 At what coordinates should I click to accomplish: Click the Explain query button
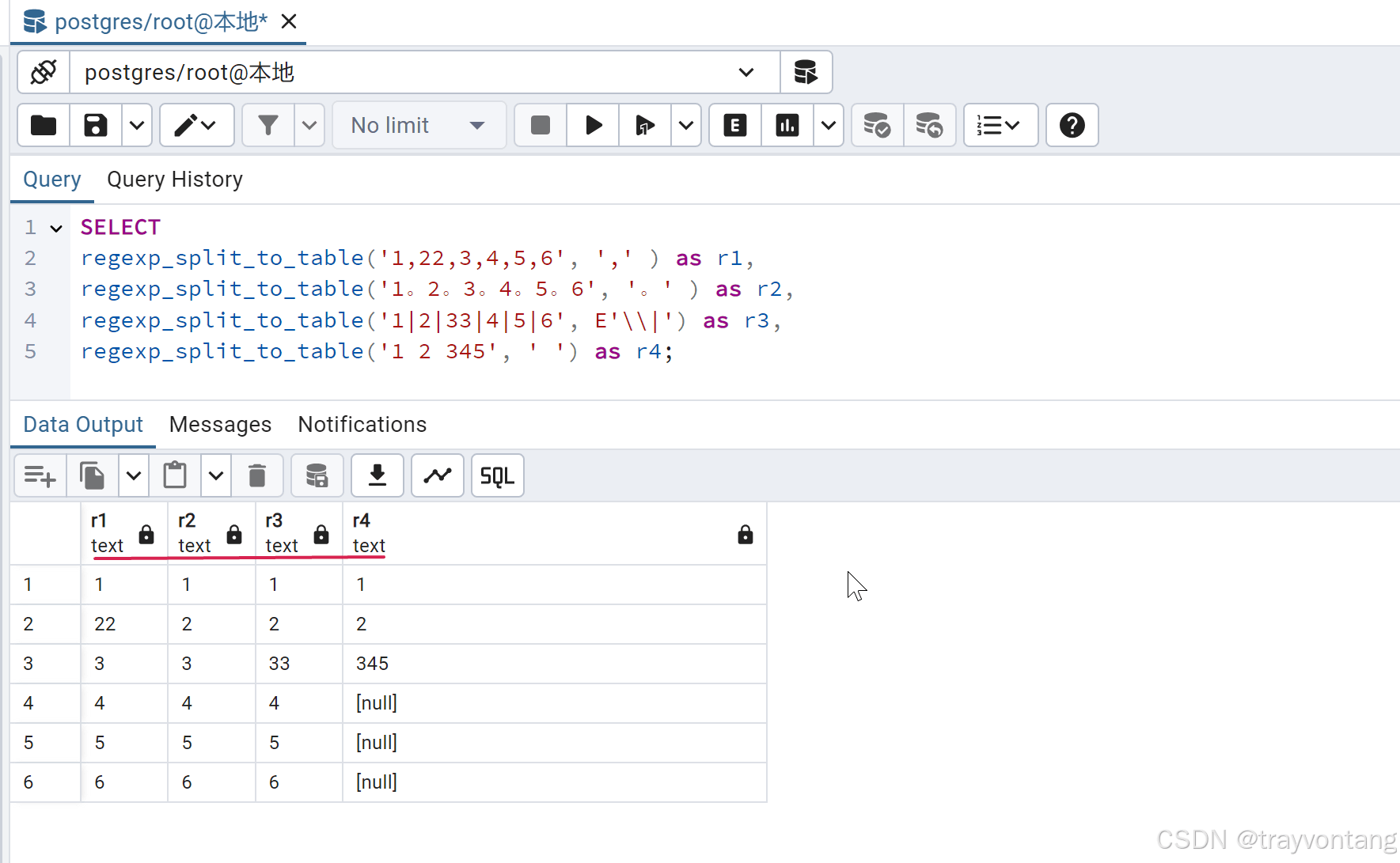coord(735,125)
